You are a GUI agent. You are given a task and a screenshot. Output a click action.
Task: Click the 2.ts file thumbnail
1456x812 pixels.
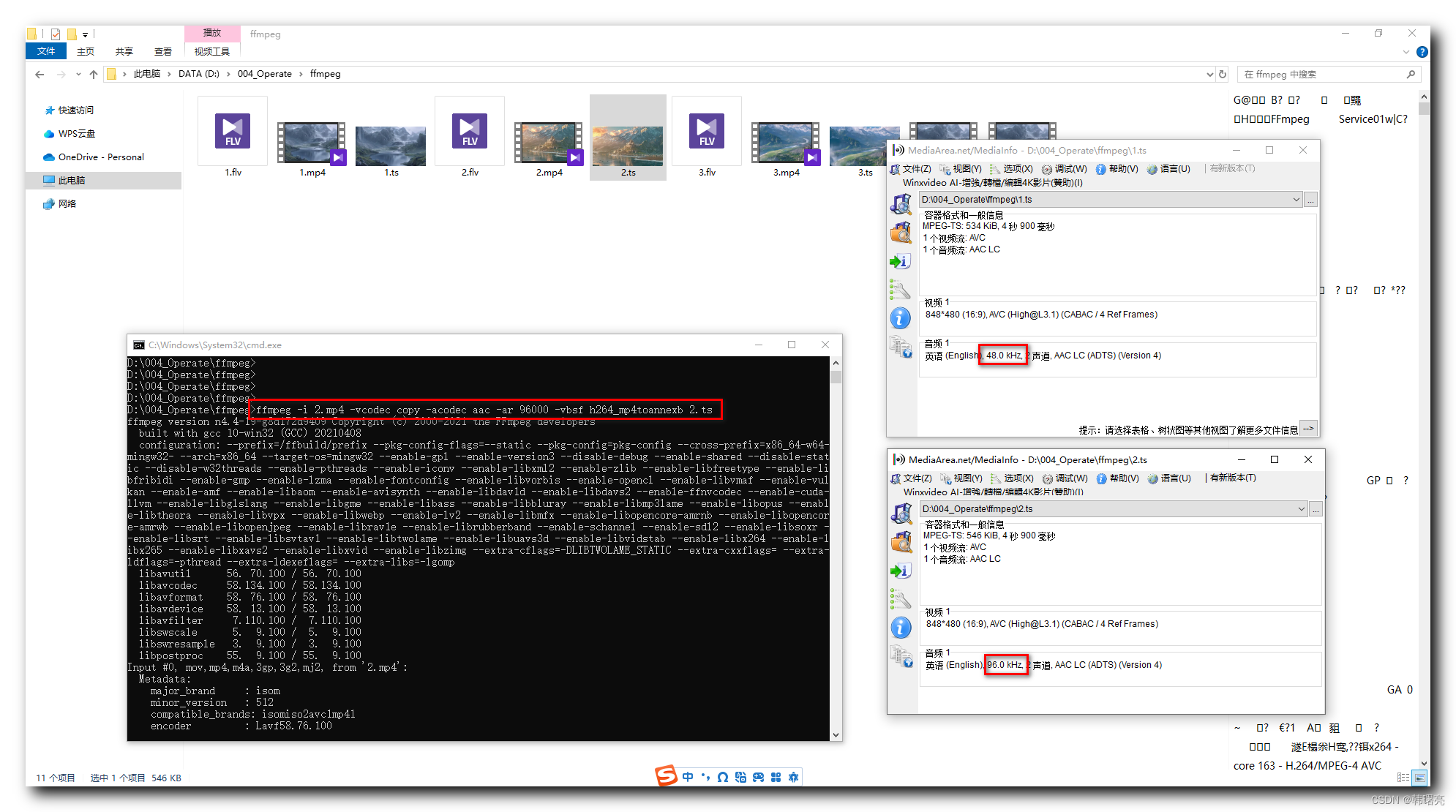coord(628,146)
